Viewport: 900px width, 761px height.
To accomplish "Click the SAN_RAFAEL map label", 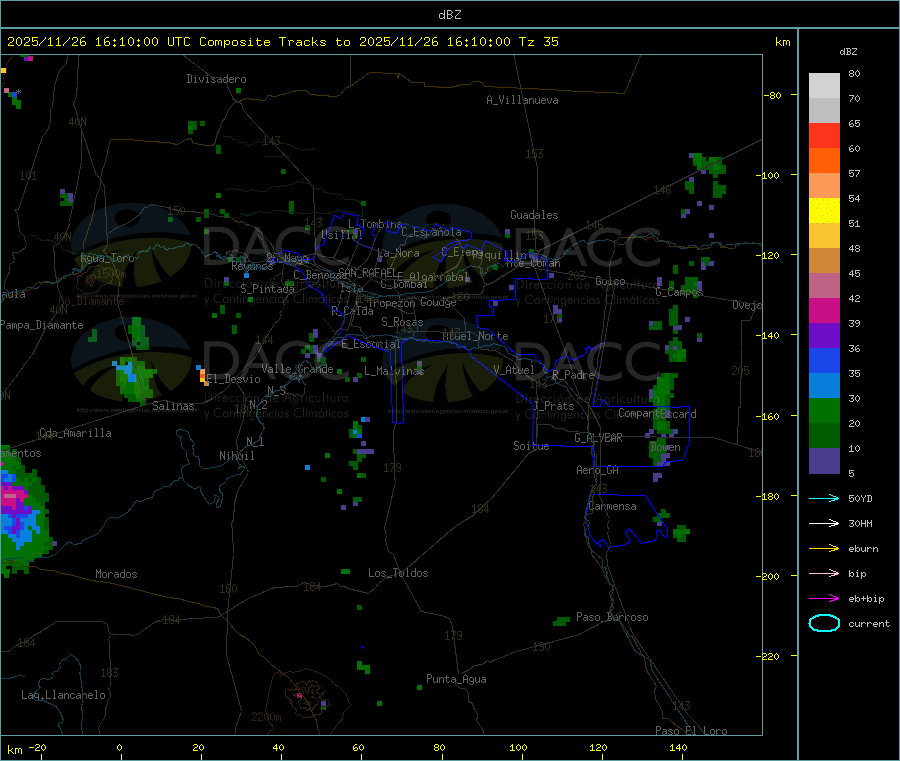I will pos(367,272).
